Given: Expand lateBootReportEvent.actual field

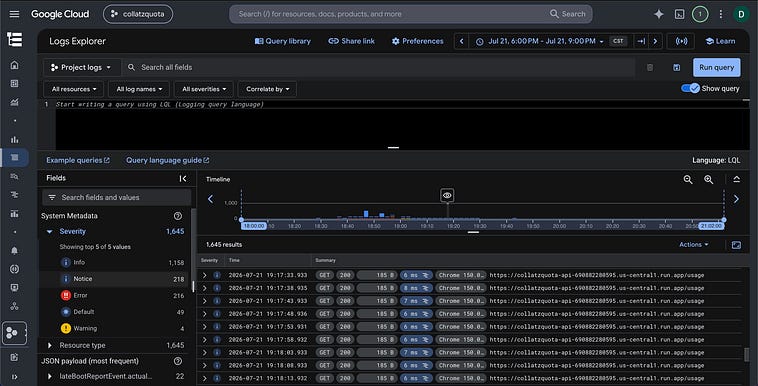Looking at the screenshot, I should click(49, 376).
